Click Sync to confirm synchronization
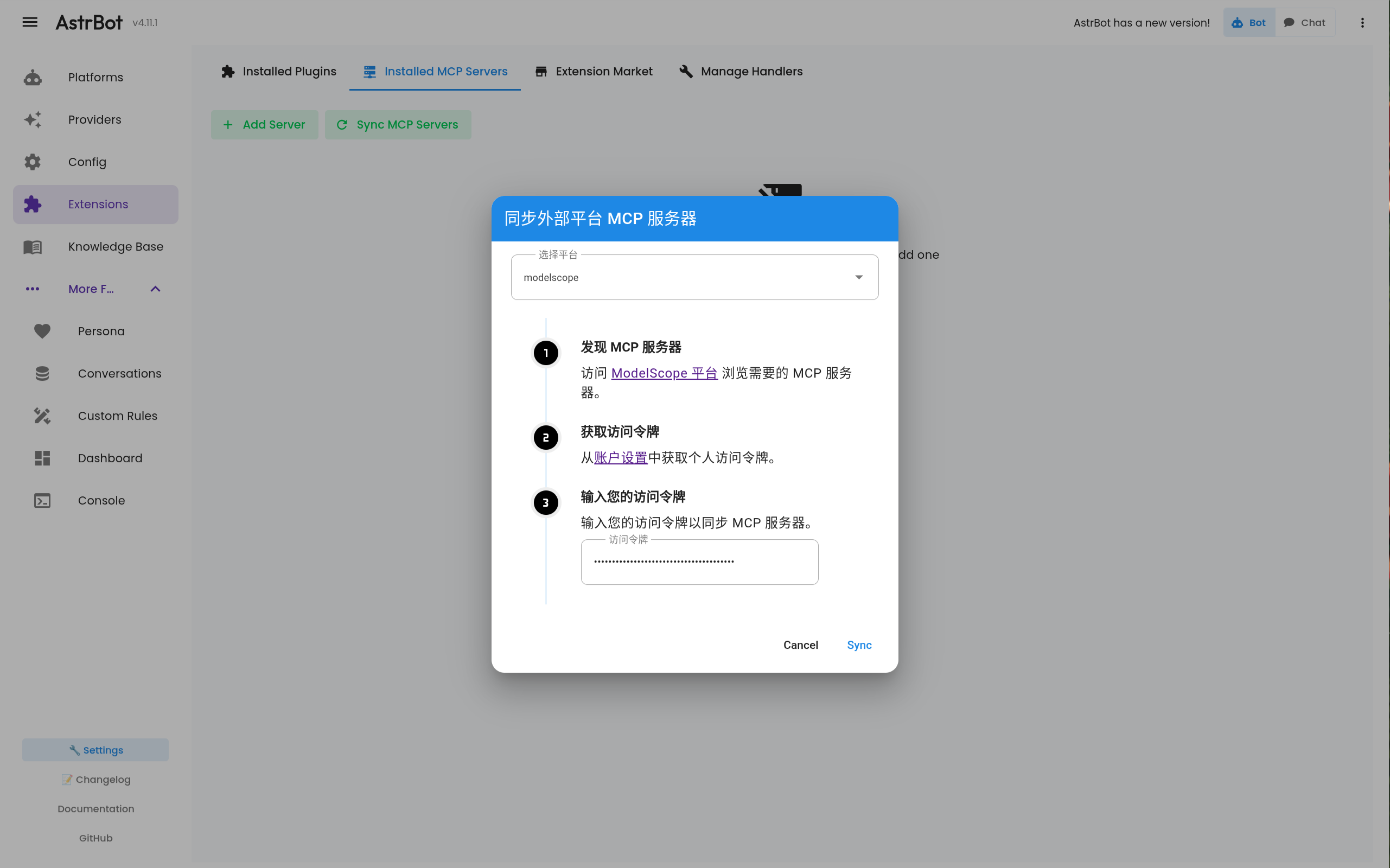 [x=858, y=644]
